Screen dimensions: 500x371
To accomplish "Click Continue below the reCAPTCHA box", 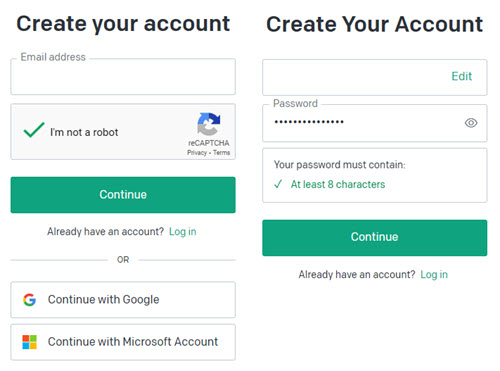I will pos(123,195).
